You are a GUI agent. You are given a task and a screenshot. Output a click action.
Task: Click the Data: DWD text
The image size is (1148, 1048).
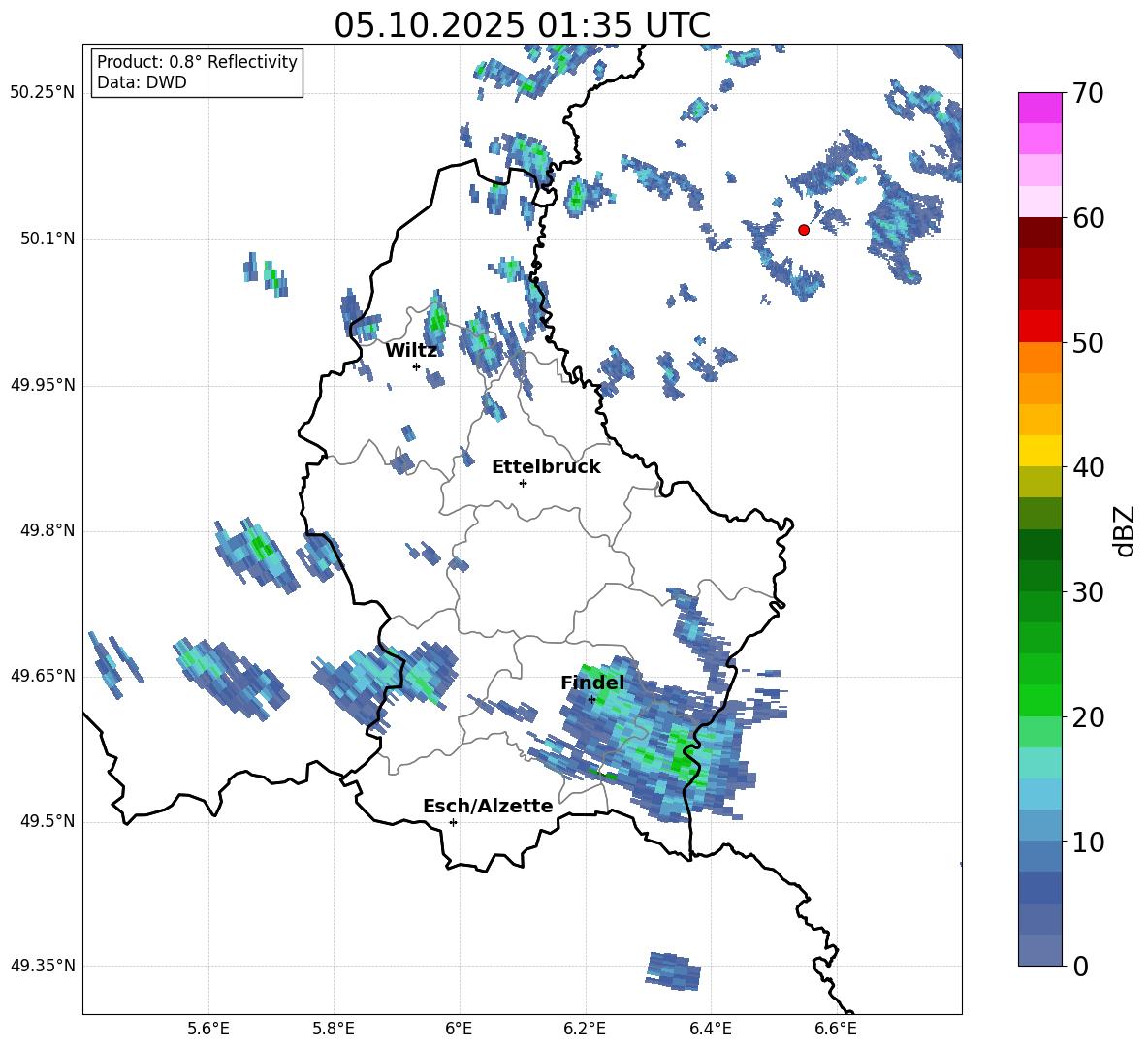[x=142, y=82]
